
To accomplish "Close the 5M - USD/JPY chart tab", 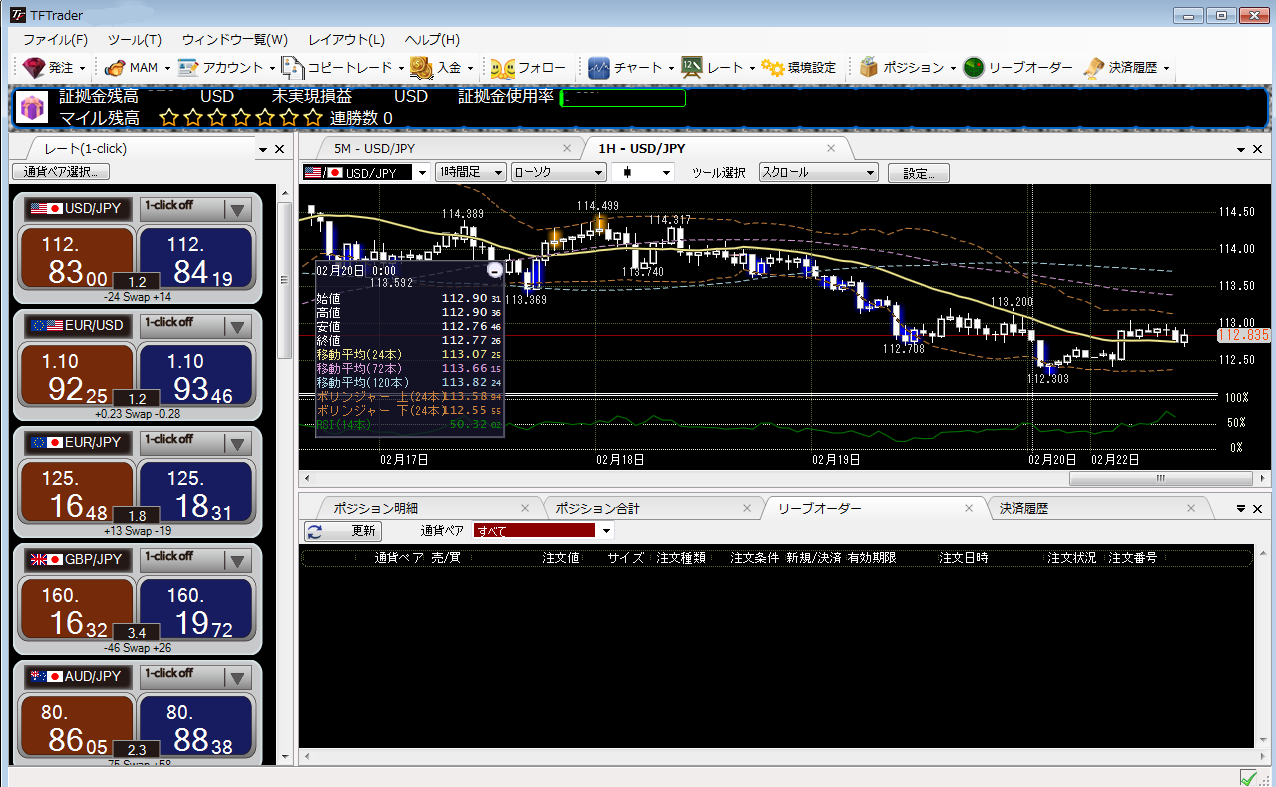I will coord(567,148).
